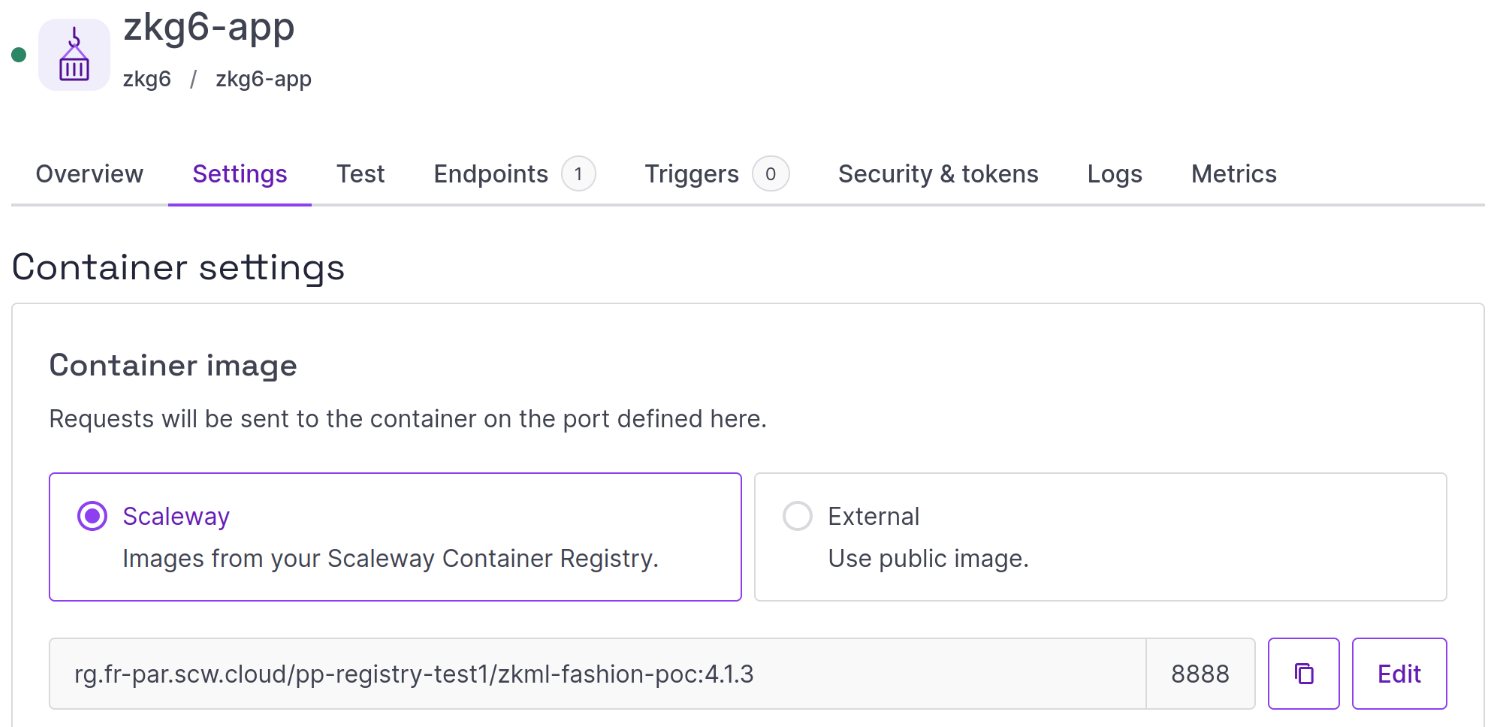Open the Endpoints tab label
Image resolution: width=1490 pixels, height=727 pixels.
pyautogui.click(x=490, y=174)
